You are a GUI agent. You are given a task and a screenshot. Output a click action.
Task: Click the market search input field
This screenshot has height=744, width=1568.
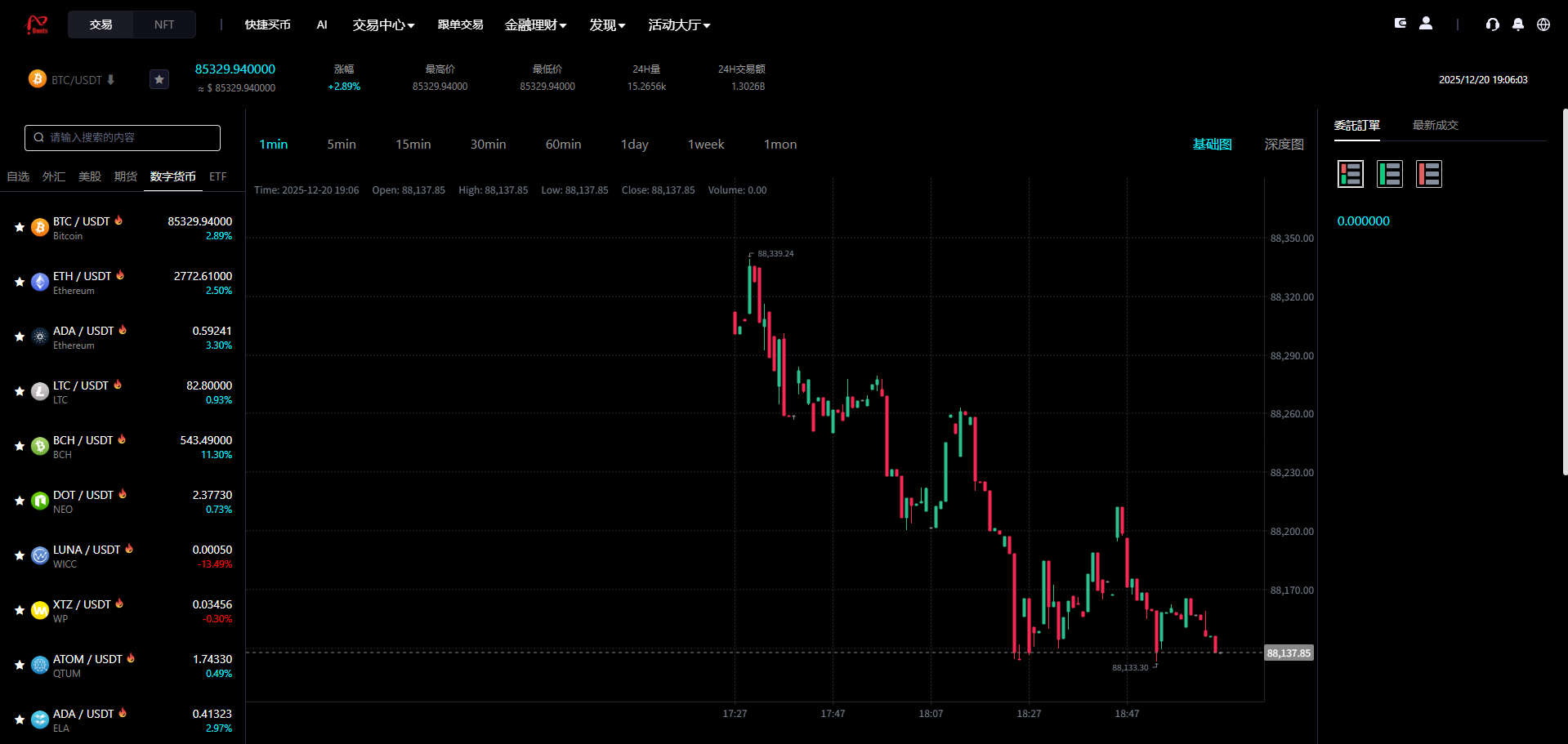(x=122, y=137)
